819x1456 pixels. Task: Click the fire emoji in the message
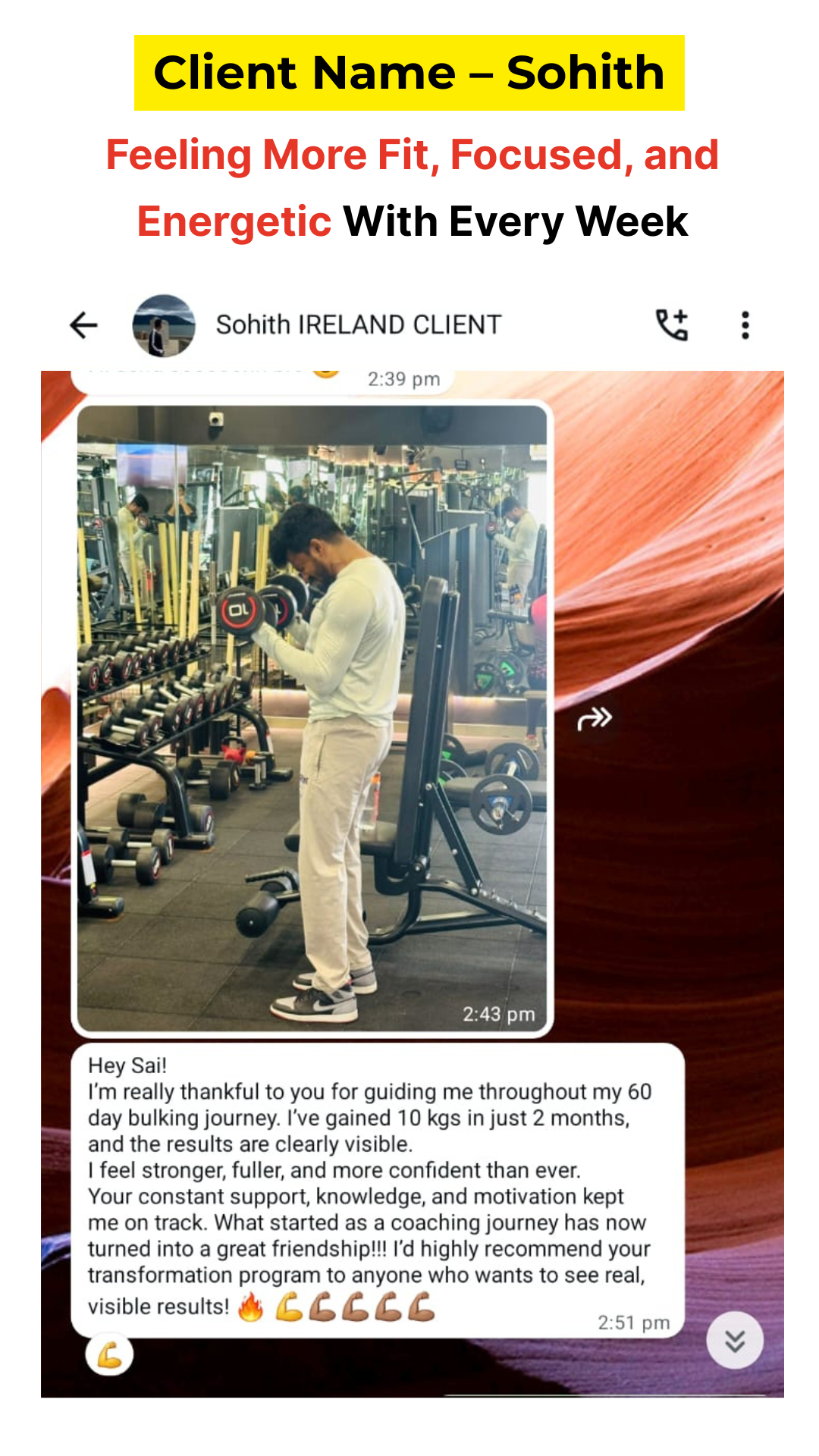[x=251, y=1307]
